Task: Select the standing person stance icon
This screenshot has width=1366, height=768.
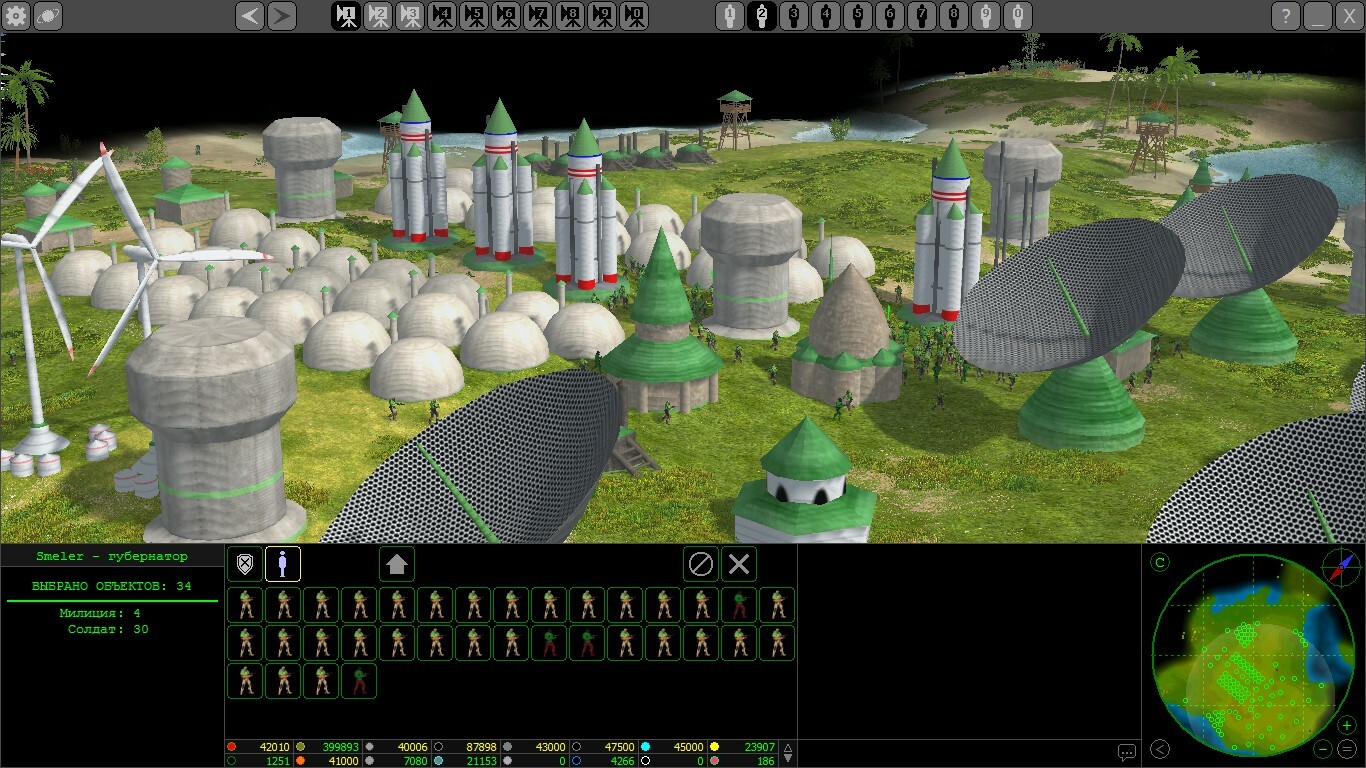Action: 283,564
